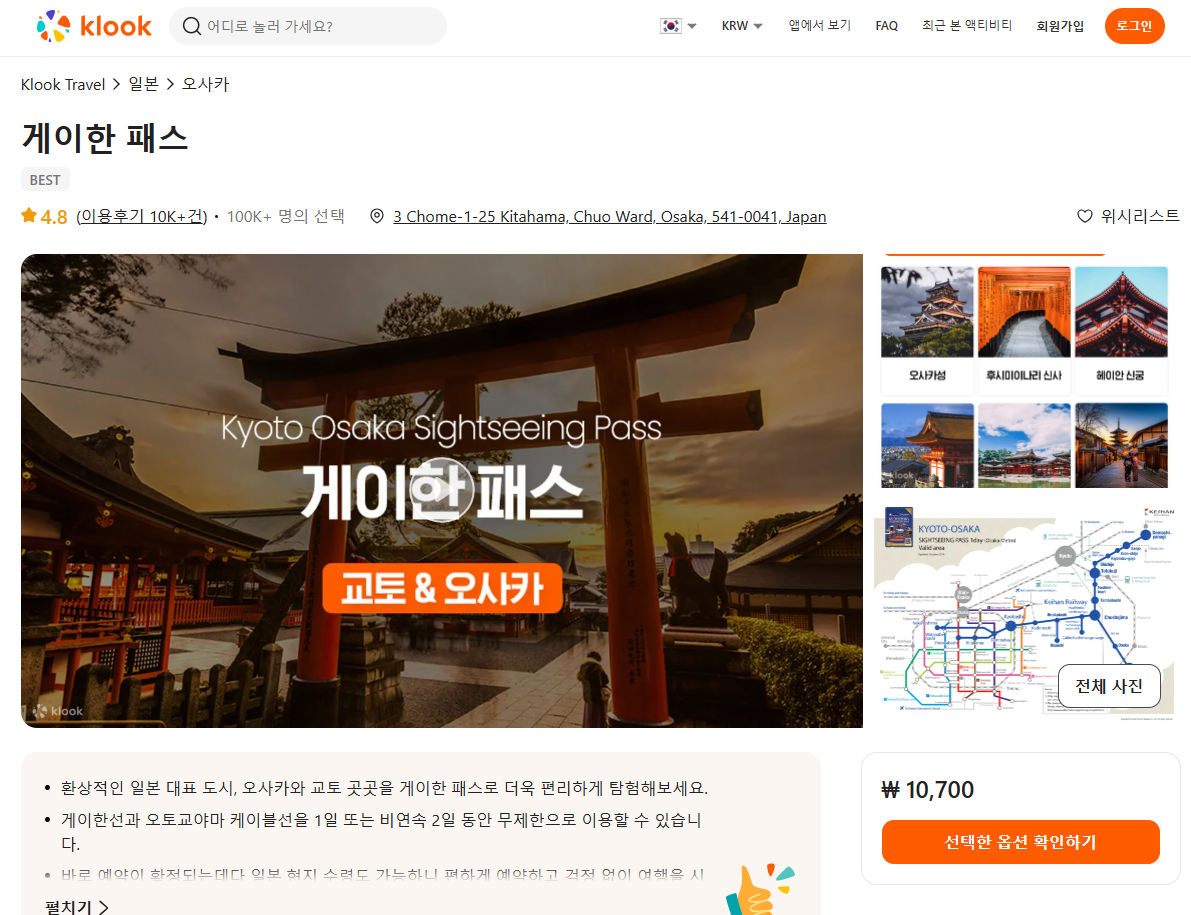Toggle the 위시리스트 heart icon
The height and width of the screenshot is (915, 1191).
click(x=1085, y=216)
